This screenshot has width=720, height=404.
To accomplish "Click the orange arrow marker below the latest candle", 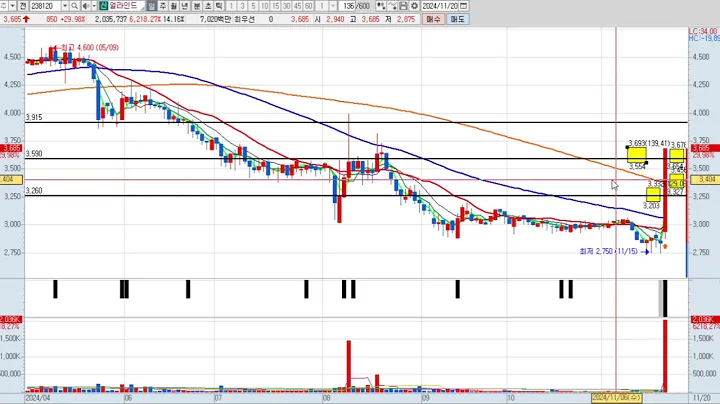I will click(x=665, y=247).
